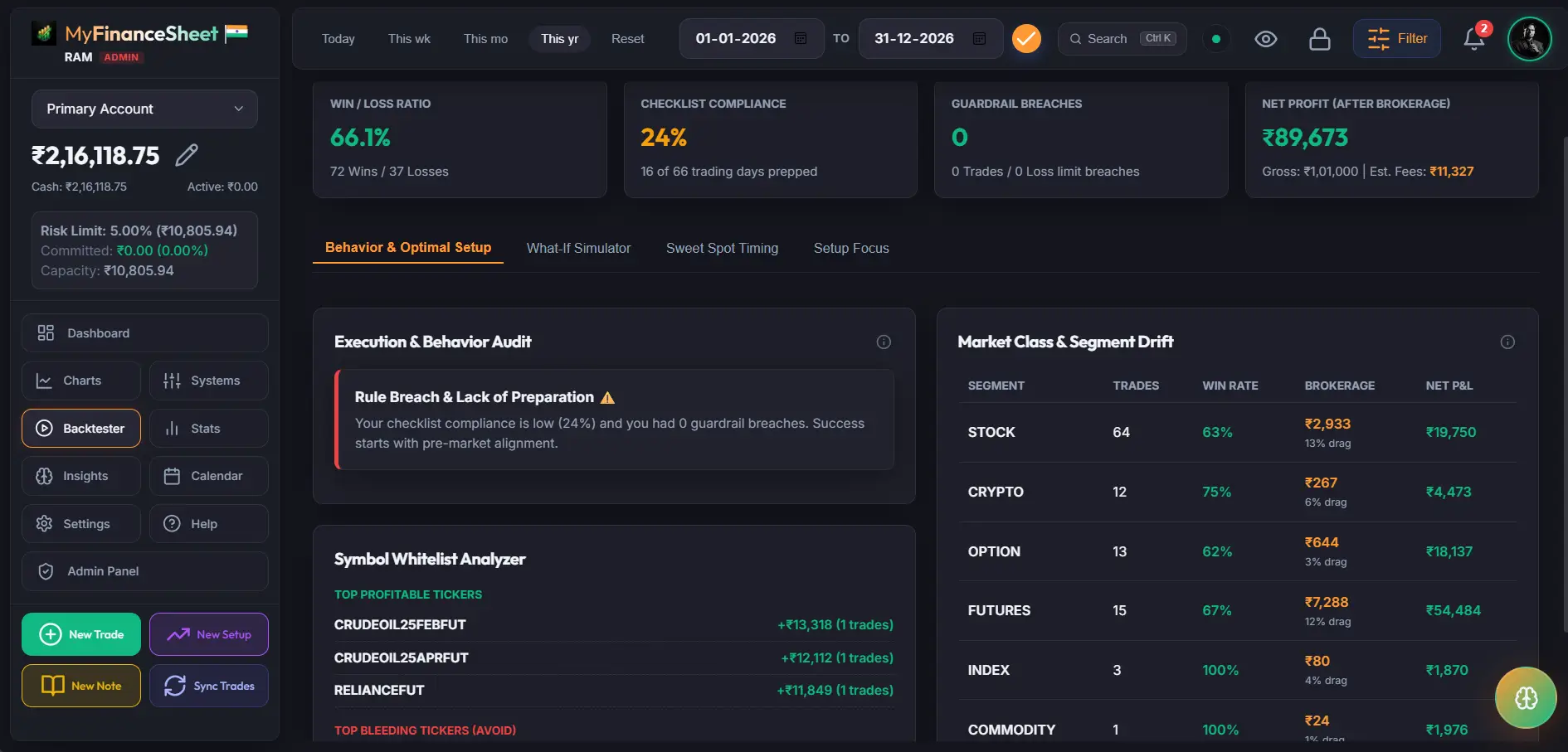The image size is (1568, 752).
Task: Open the Filter panel
Action: [1397, 38]
